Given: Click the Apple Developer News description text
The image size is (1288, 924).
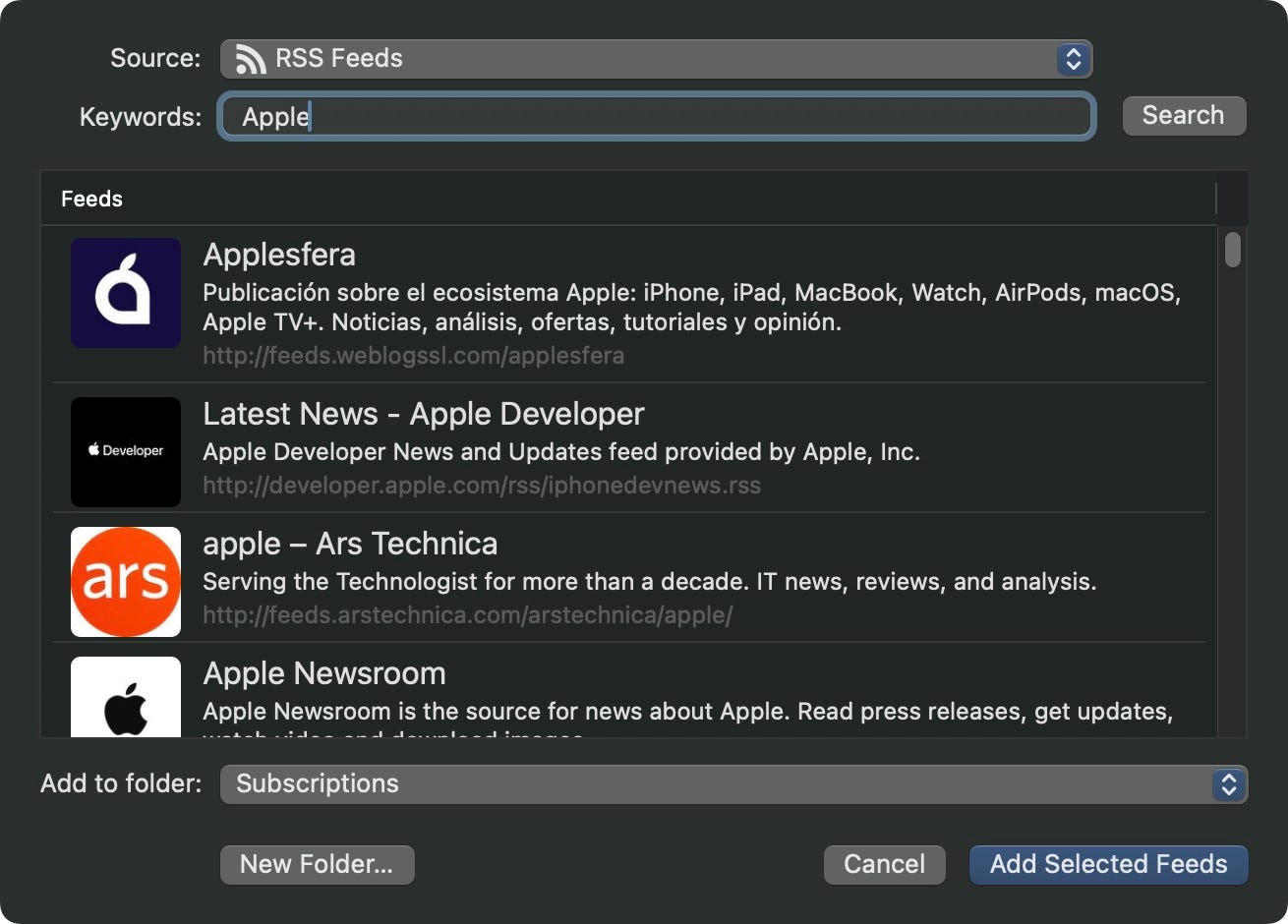Looking at the screenshot, I should [561, 452].
